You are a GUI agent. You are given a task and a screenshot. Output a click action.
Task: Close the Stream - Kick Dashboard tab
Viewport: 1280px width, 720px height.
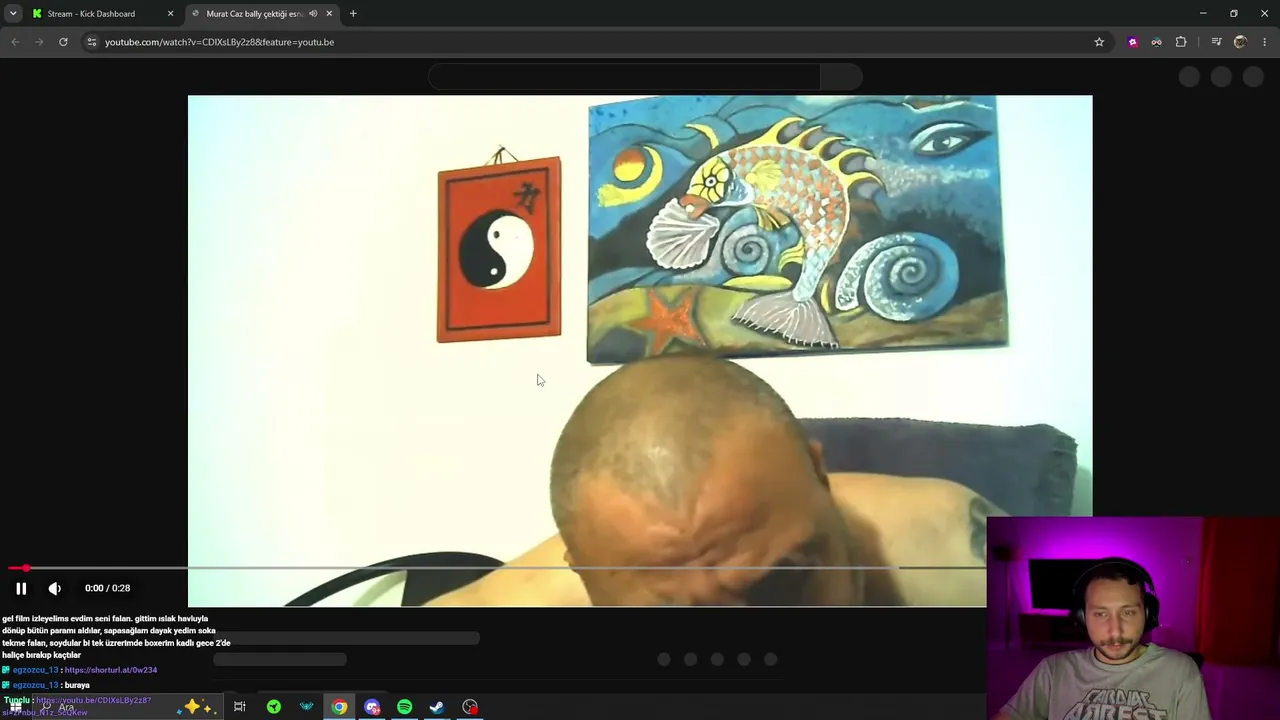tap(170, 14)
